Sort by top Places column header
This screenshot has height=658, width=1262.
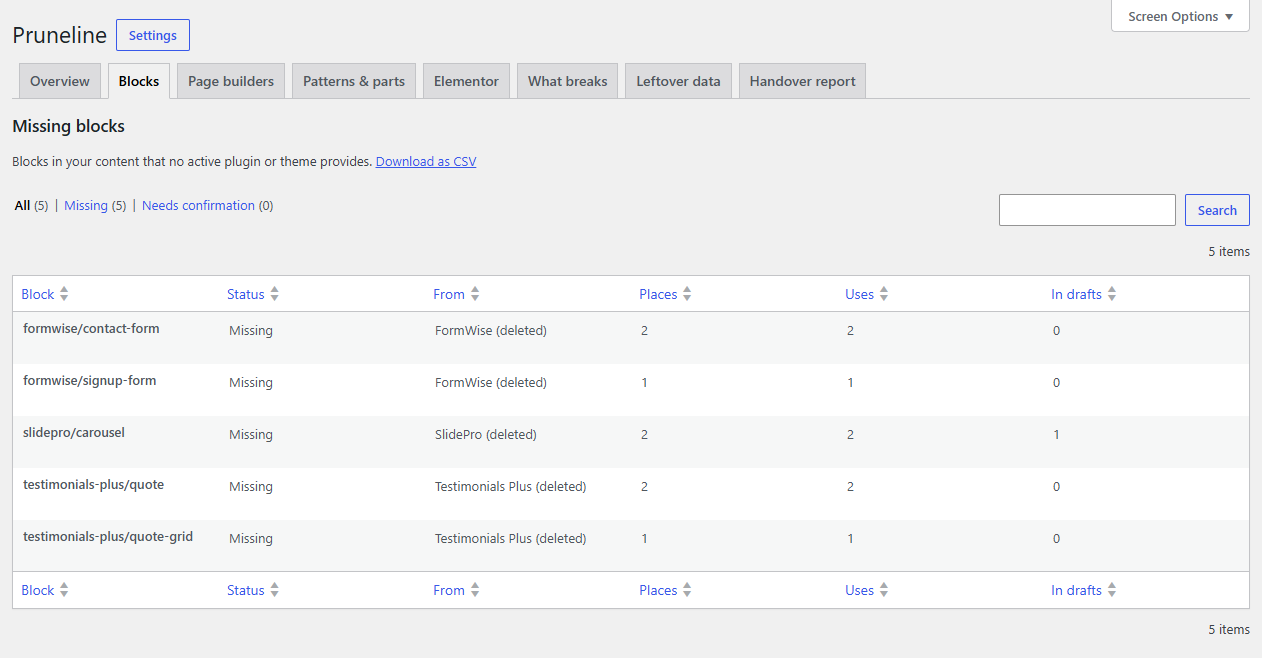coord(658,294)
